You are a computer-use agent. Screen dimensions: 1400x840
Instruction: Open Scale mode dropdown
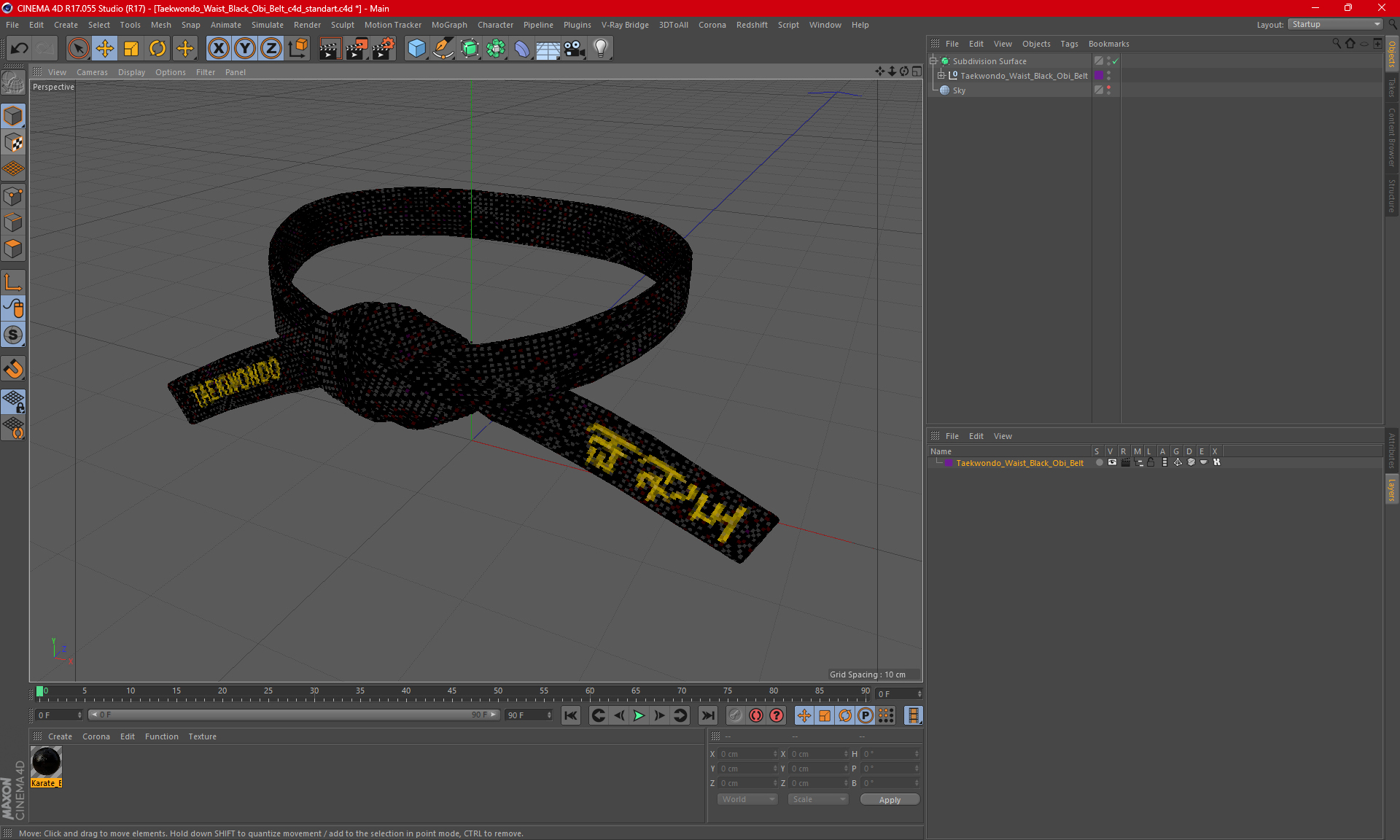(x=818, y=800)
